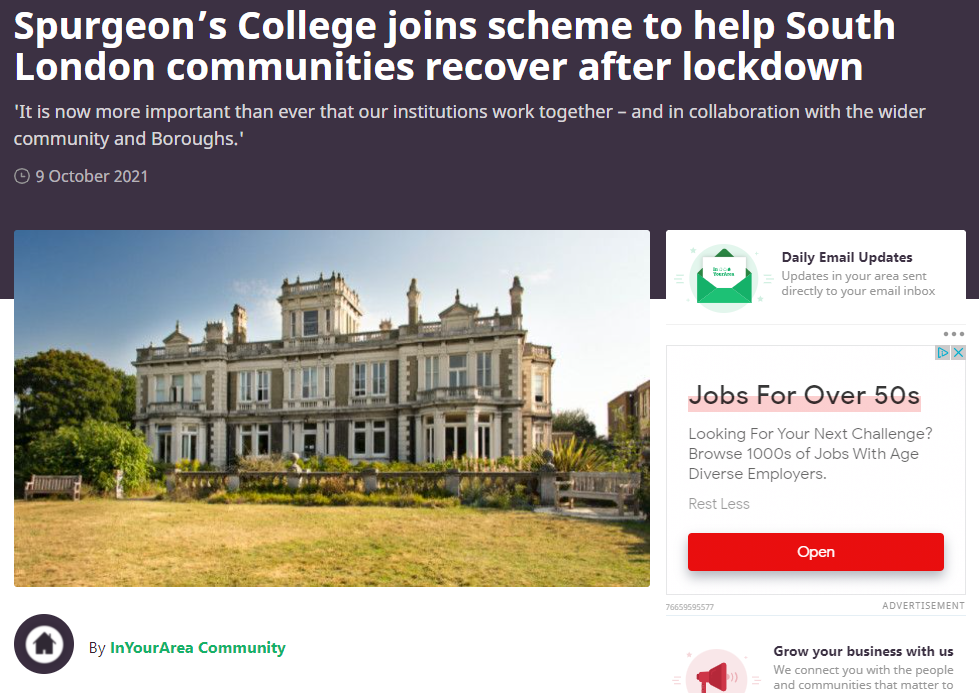Open the three-dot options menu above the ad
Viewport: 979px width, 693px height.
953,334
